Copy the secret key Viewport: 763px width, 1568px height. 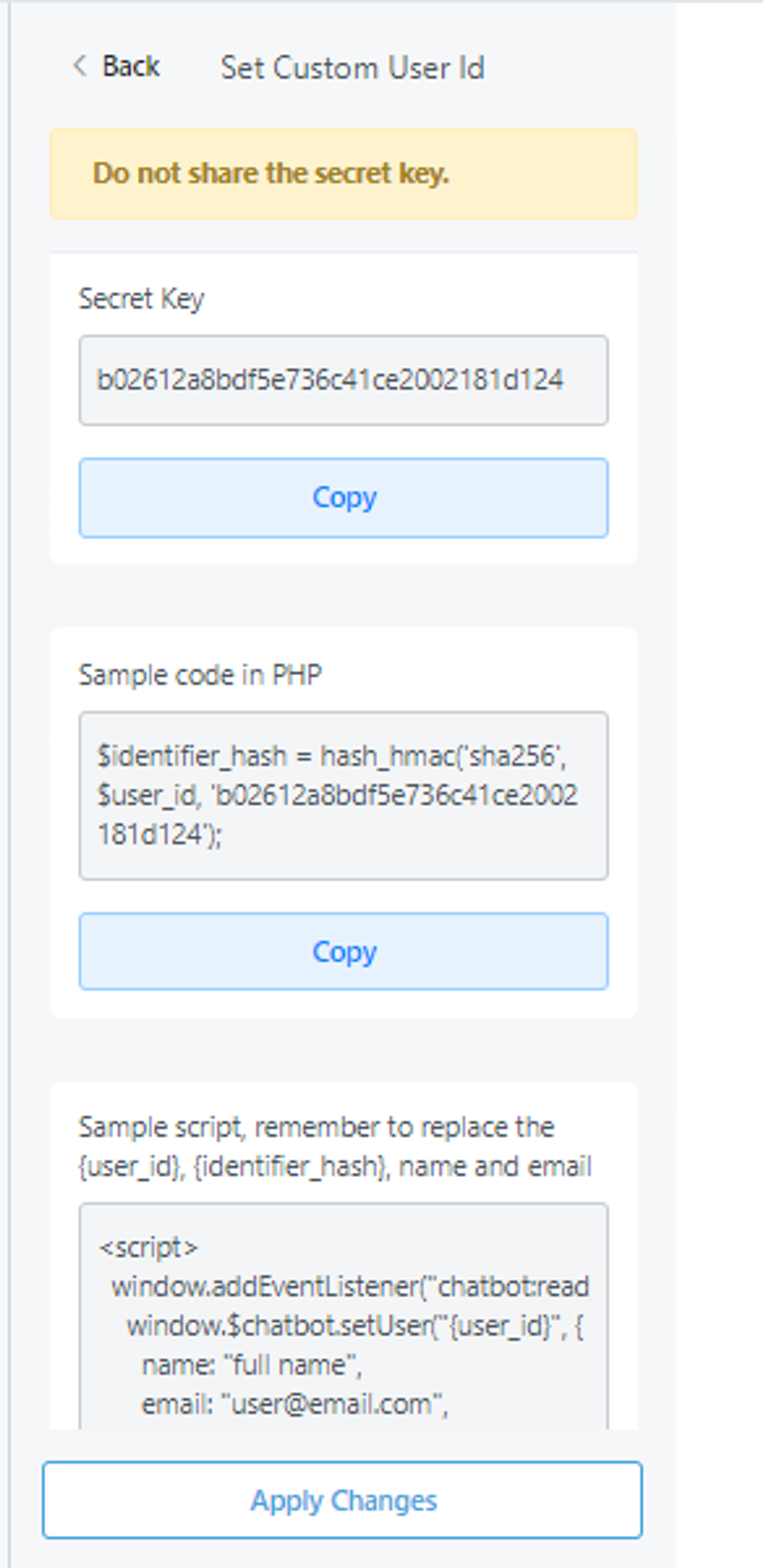click(x=343, y=498)
